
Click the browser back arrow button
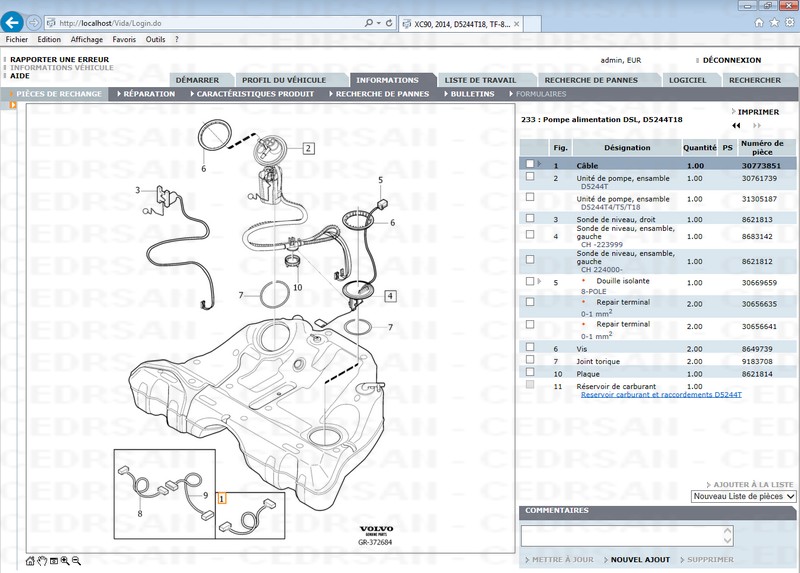tap(14, 22)
